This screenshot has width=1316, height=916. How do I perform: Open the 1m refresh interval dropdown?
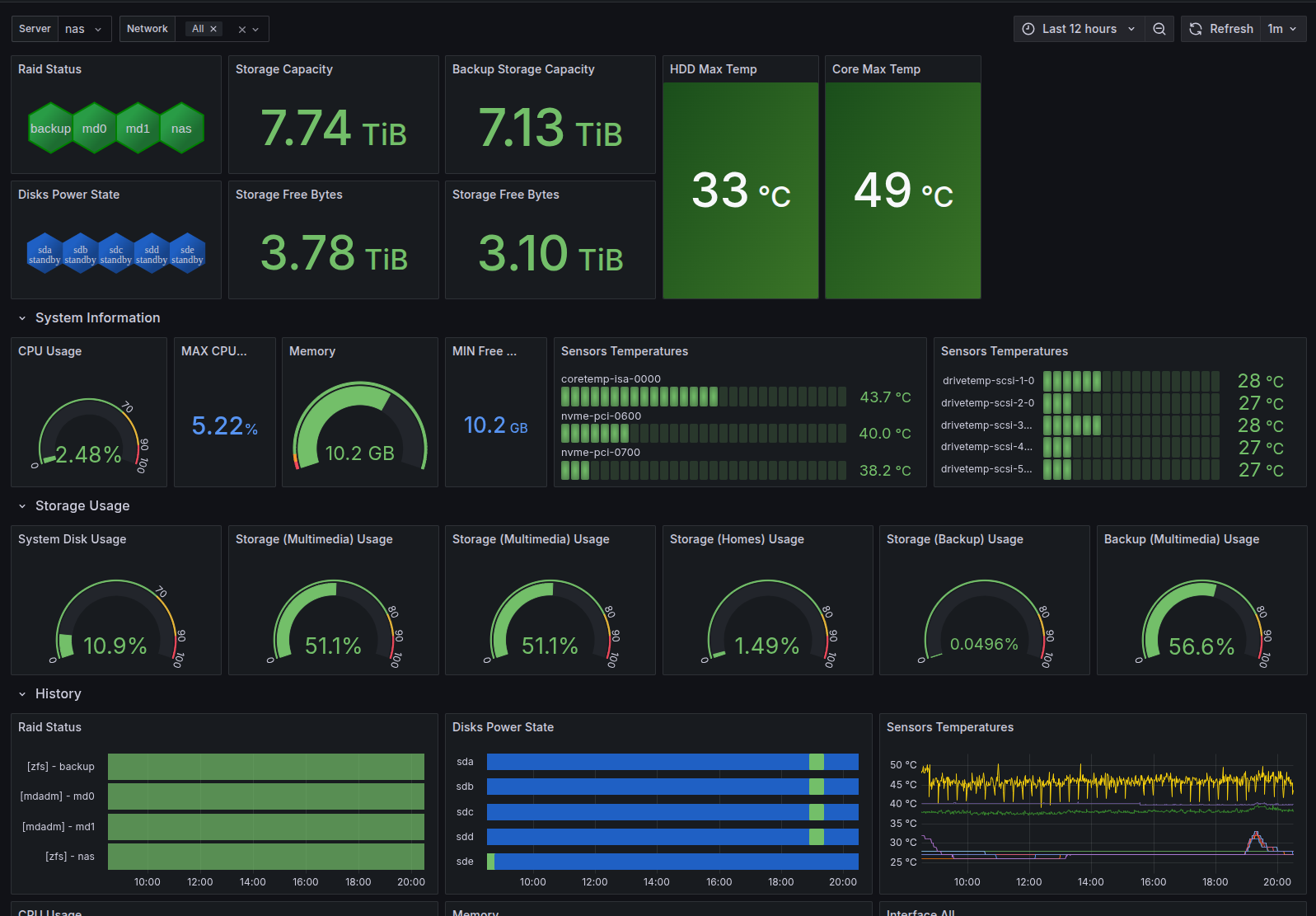[1282, 29]
